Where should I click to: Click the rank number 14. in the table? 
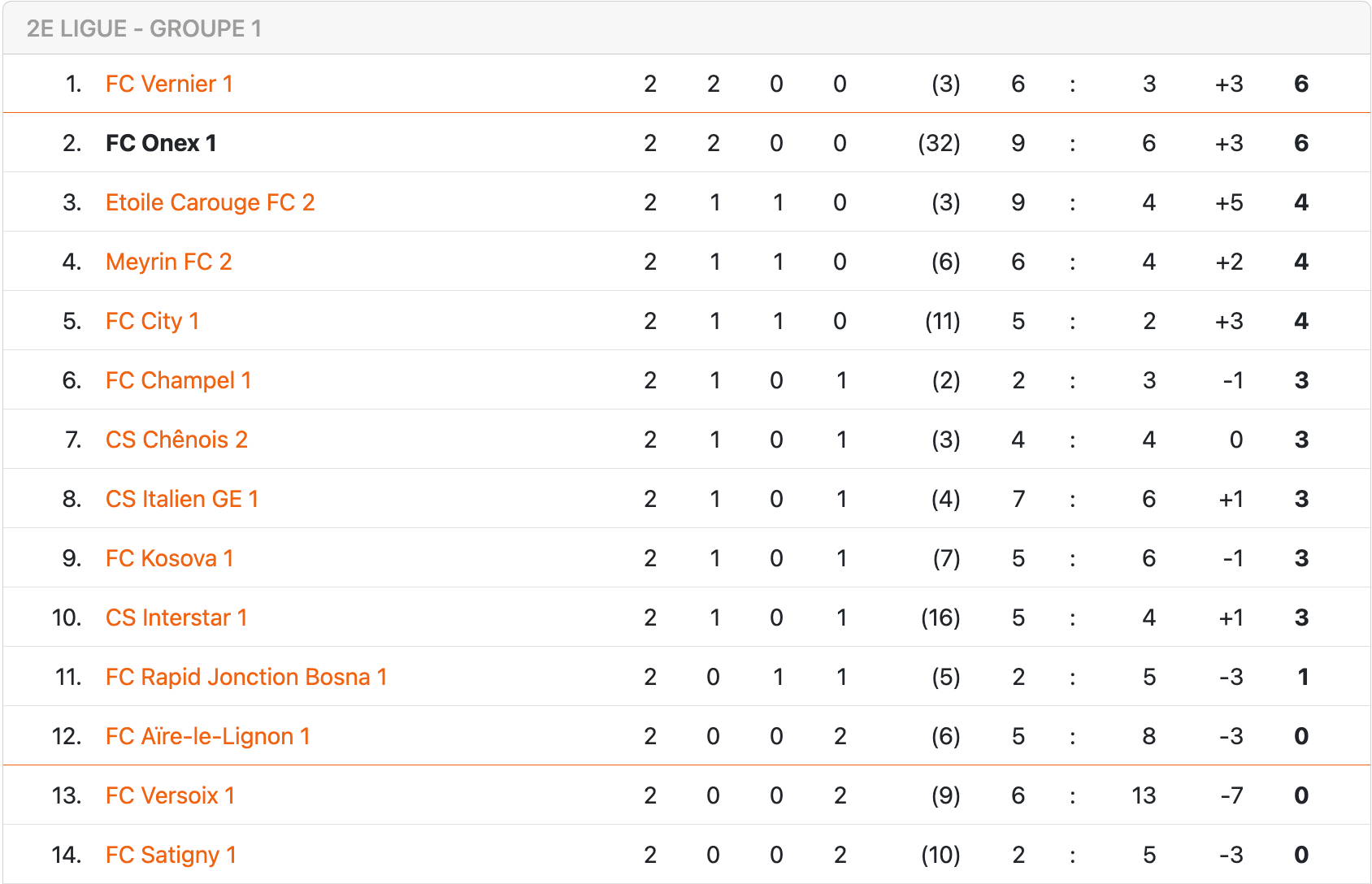[x=67, y=855]
